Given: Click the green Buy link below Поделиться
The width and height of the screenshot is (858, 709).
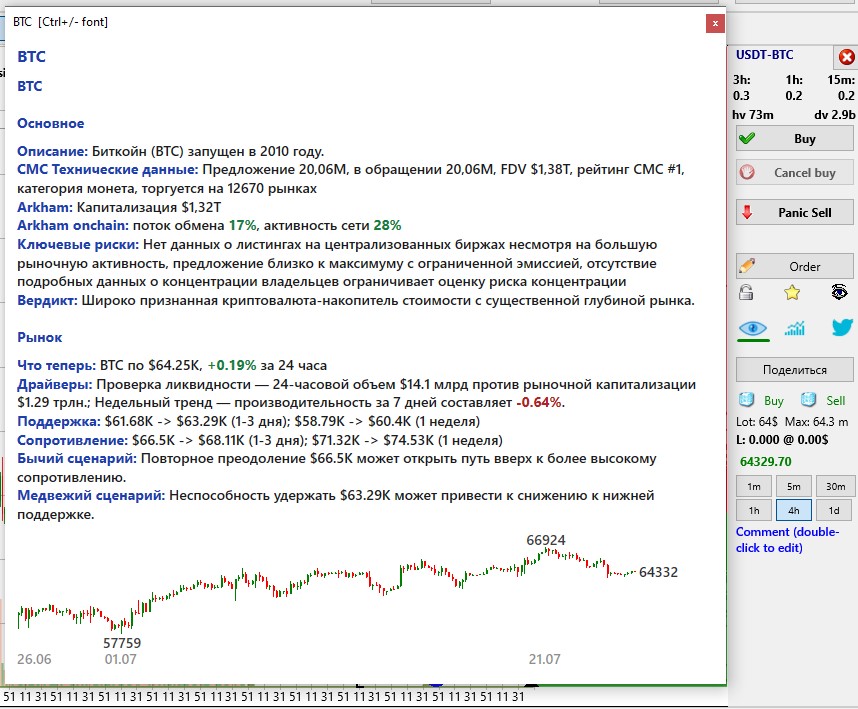Looking at the screenshot, I should (x=774, y=400).
